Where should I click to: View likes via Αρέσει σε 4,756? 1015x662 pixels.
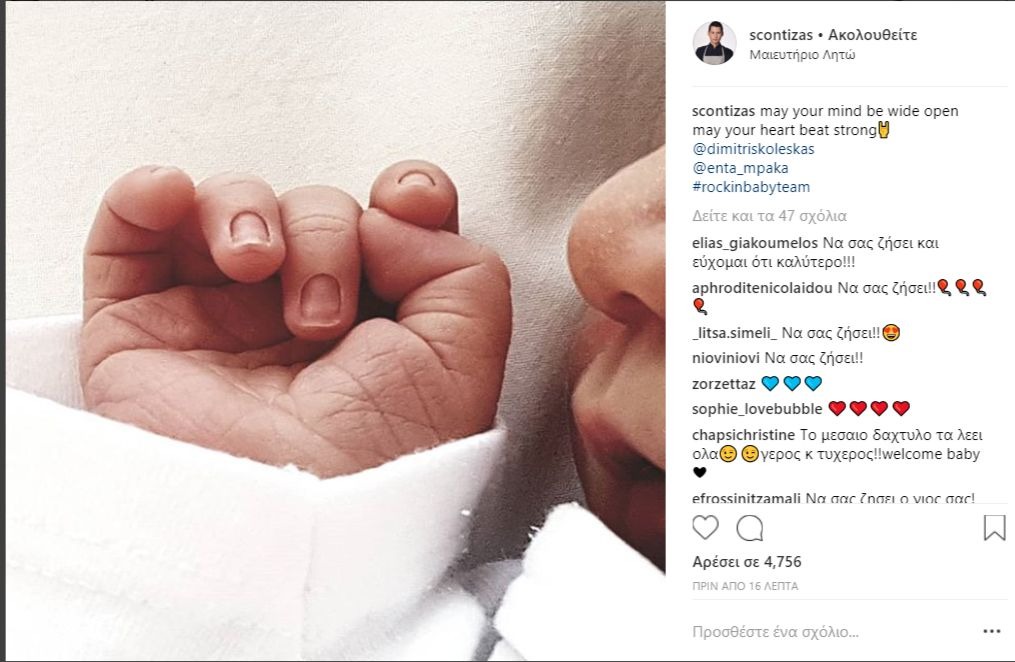pyautogui.click(x=747, y=562)
